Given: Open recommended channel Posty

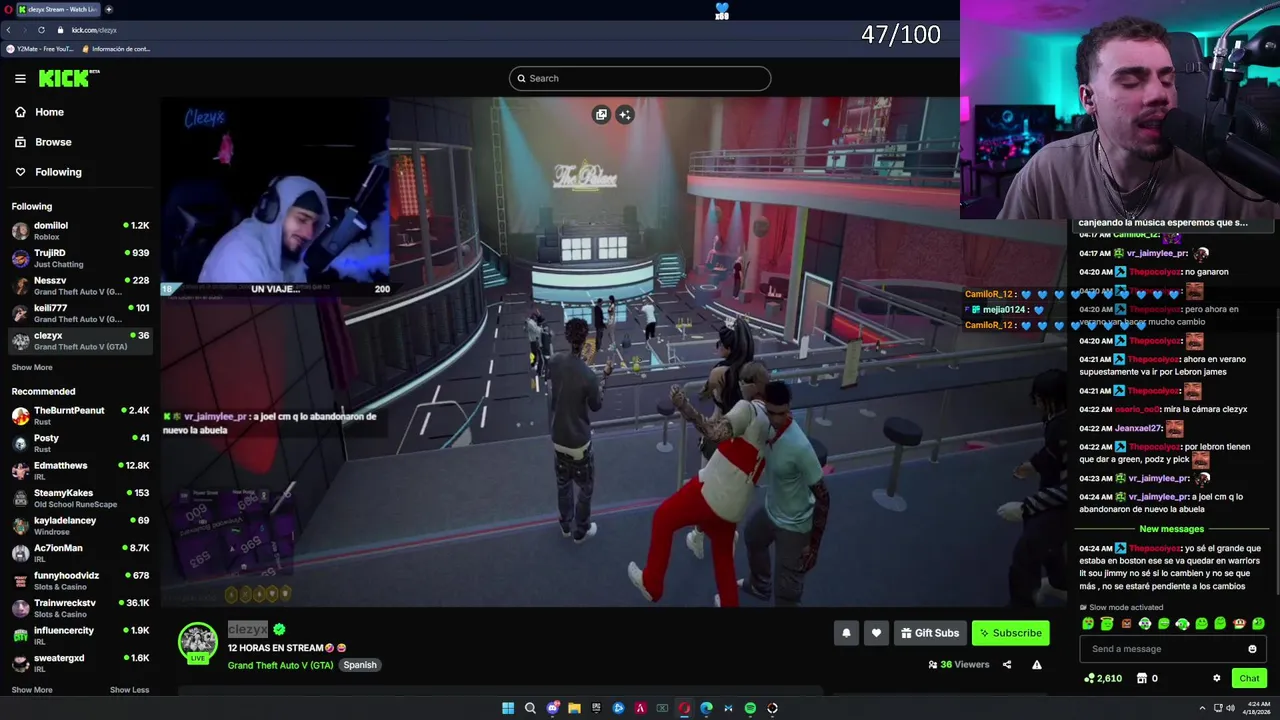Looking at the screenshot, I should [x=80, y=443].
